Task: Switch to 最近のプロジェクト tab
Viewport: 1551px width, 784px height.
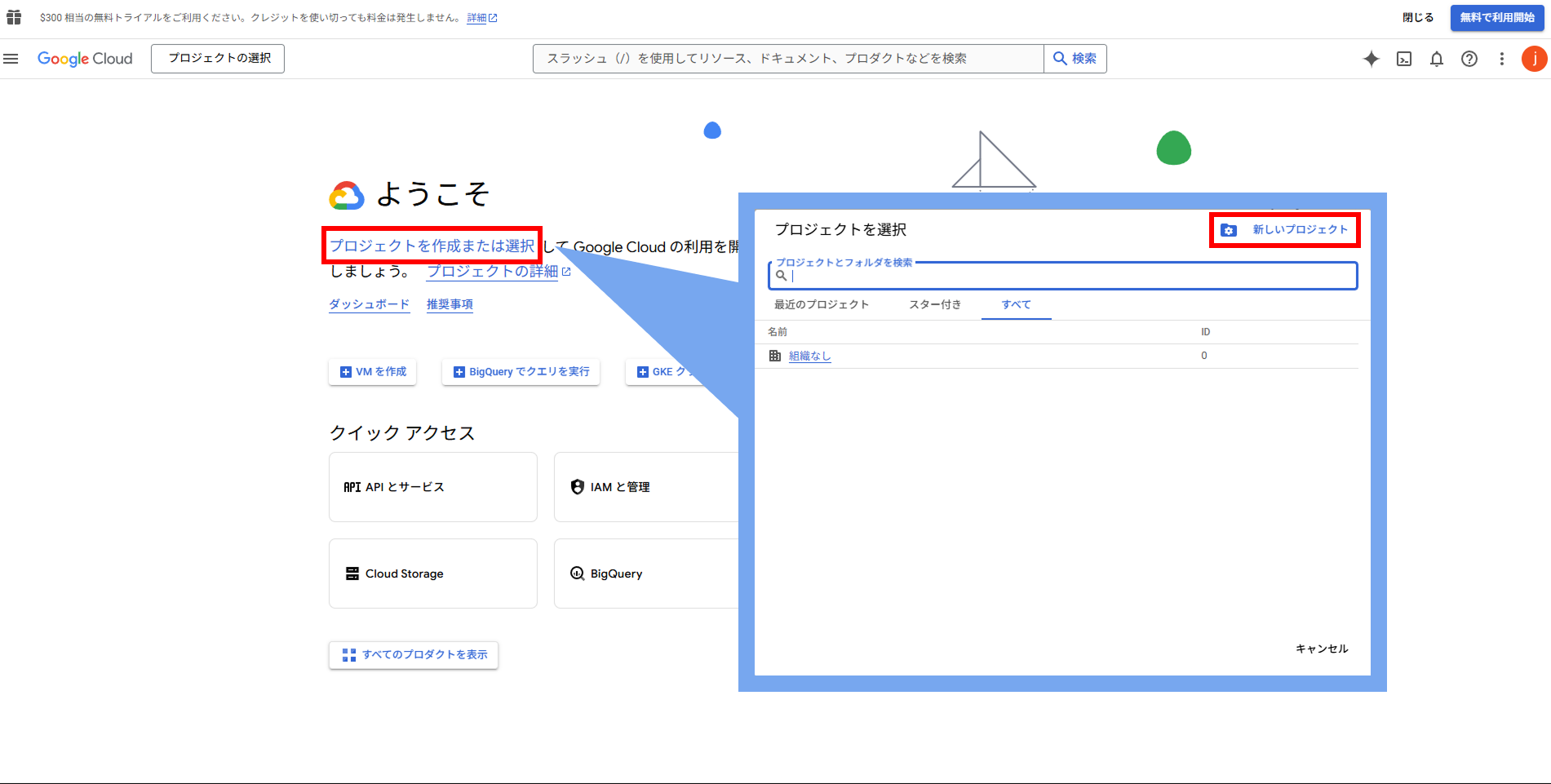Action: click(x=822, y=304)
